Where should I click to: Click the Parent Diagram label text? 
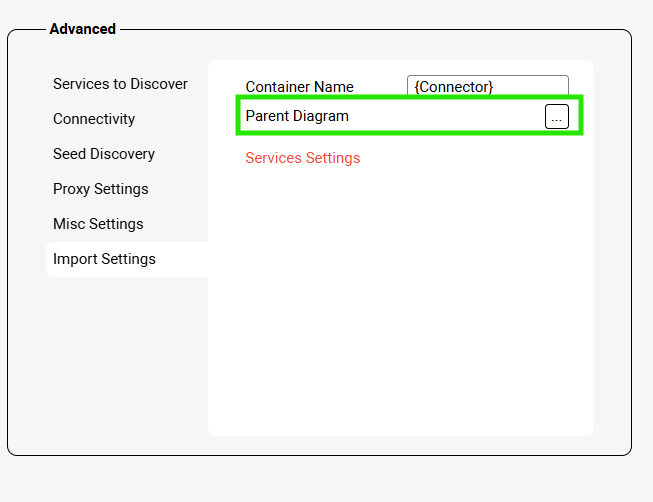click(x=297, y=116)
